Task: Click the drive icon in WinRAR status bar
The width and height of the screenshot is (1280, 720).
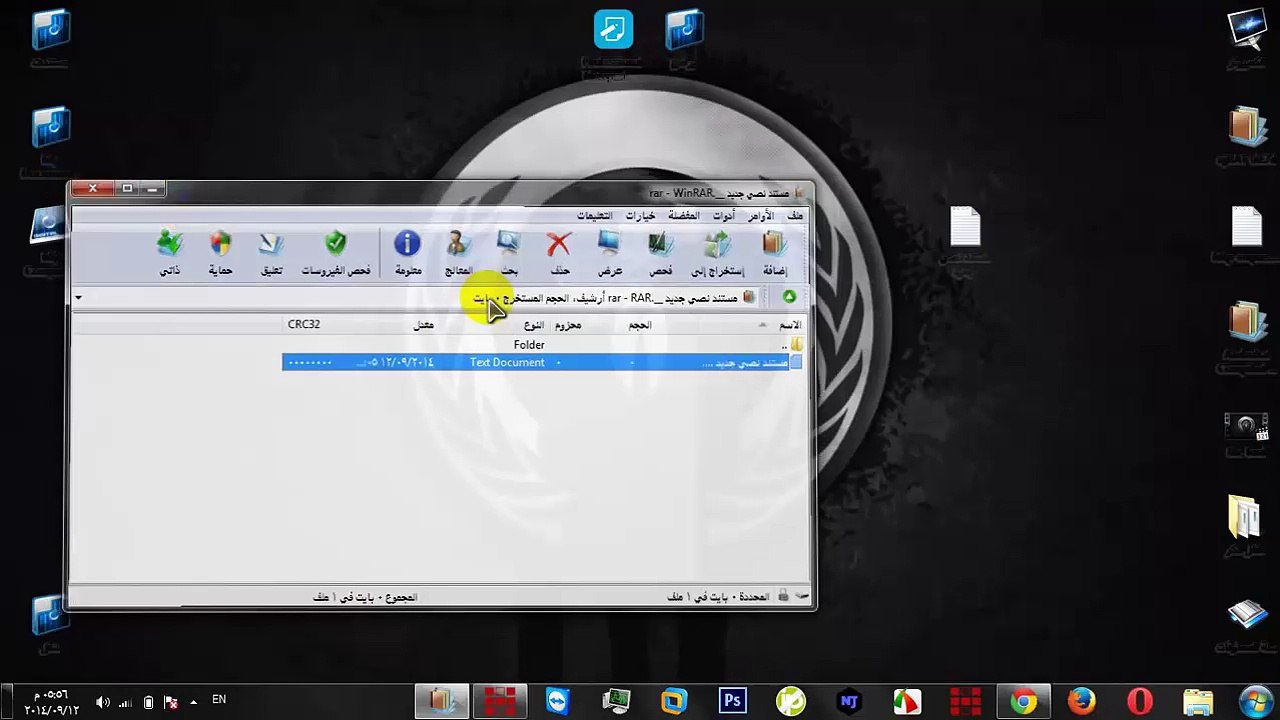Action: pos(800,597)
